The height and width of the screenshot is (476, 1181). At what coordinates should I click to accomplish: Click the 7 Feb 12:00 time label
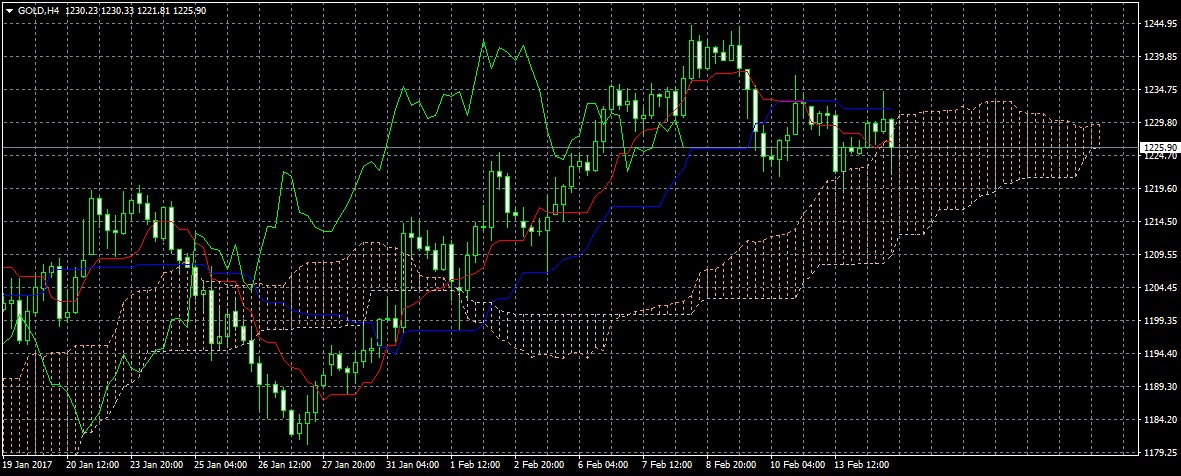667,465
